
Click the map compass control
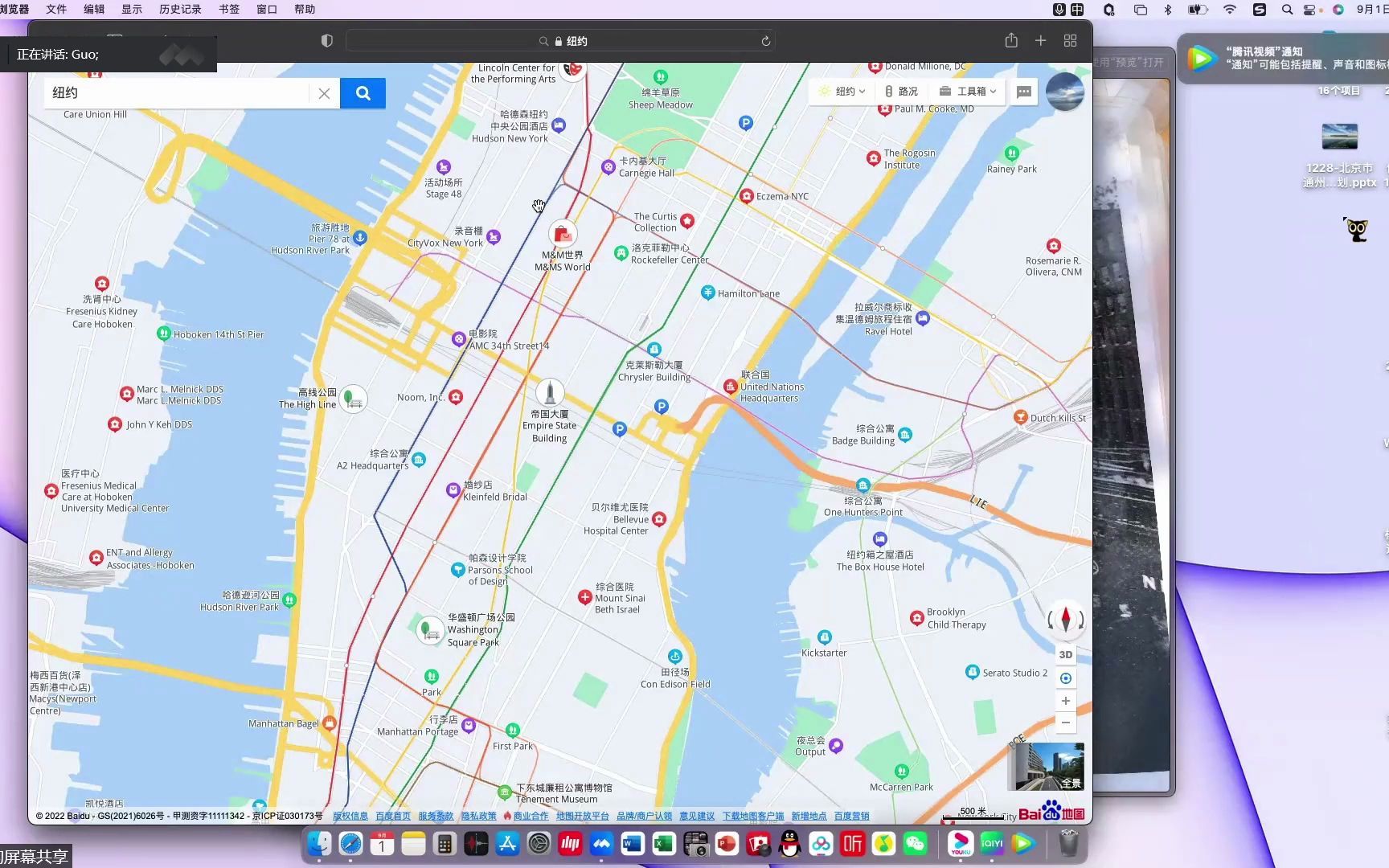tap(1066, 620)
